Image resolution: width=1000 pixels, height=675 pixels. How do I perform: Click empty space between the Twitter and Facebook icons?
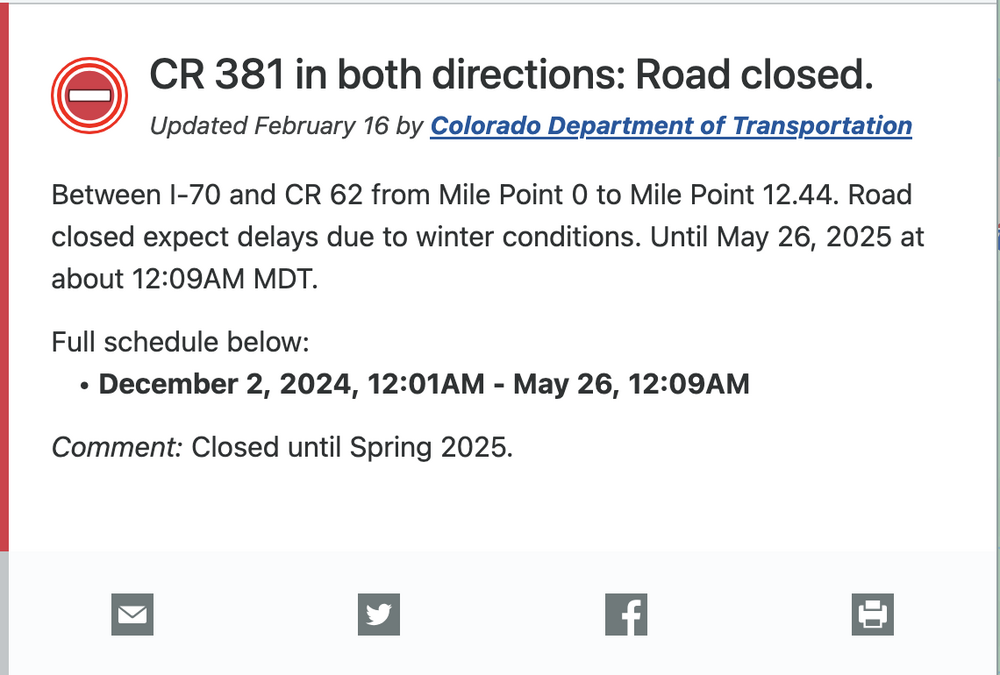click(503, 614)
